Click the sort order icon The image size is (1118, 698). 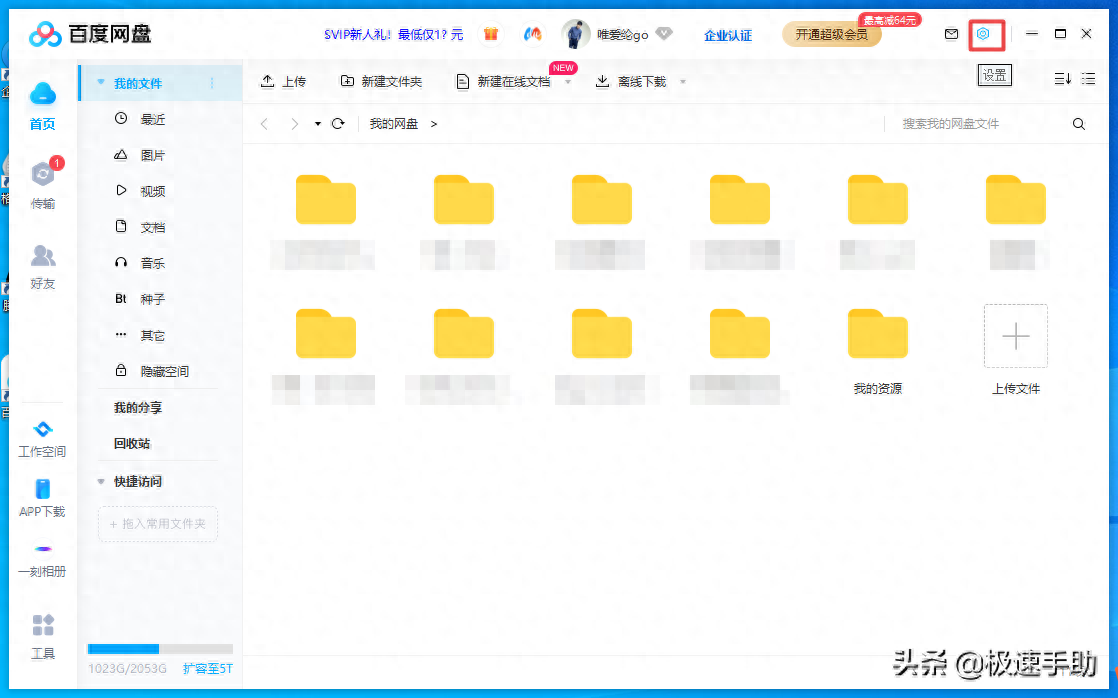coord(1062,78)
